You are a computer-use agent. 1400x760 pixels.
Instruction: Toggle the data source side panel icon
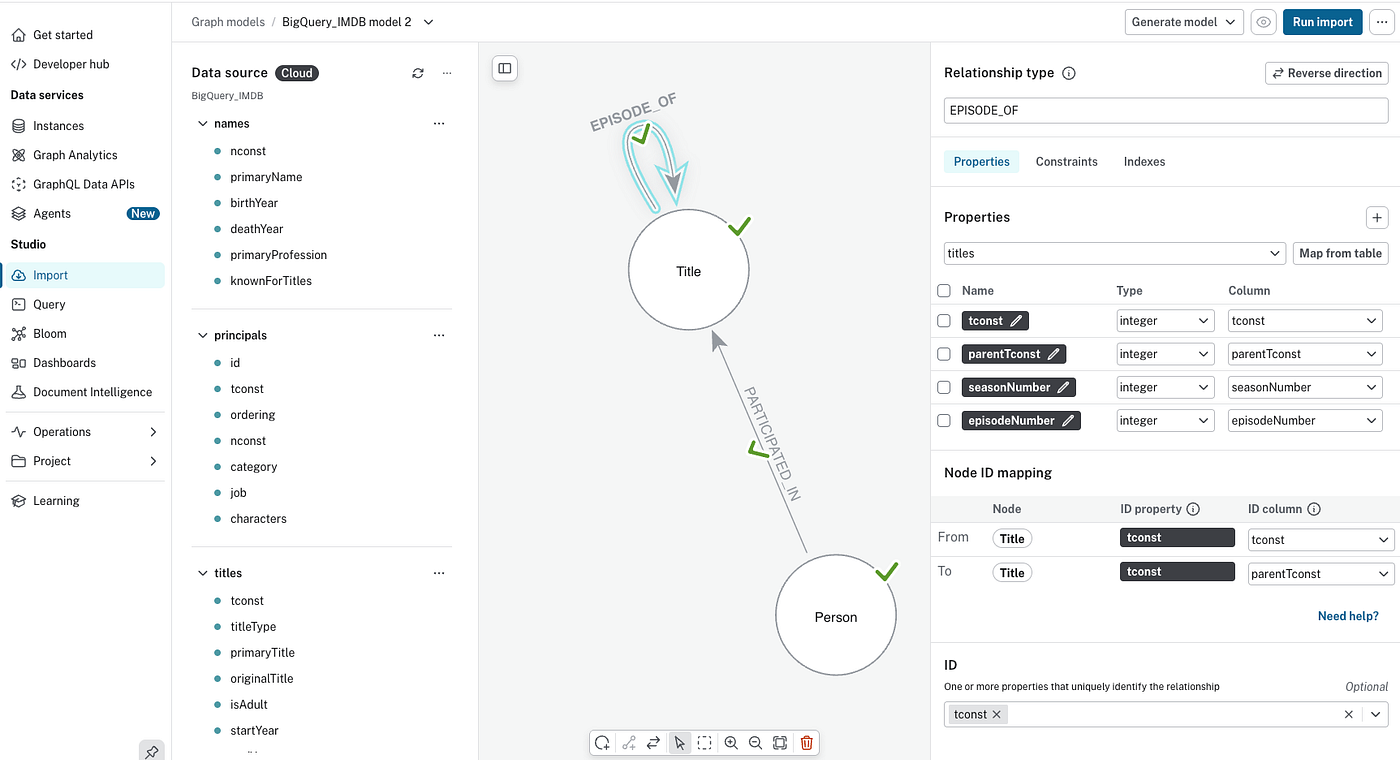click(x=505, y=68)
